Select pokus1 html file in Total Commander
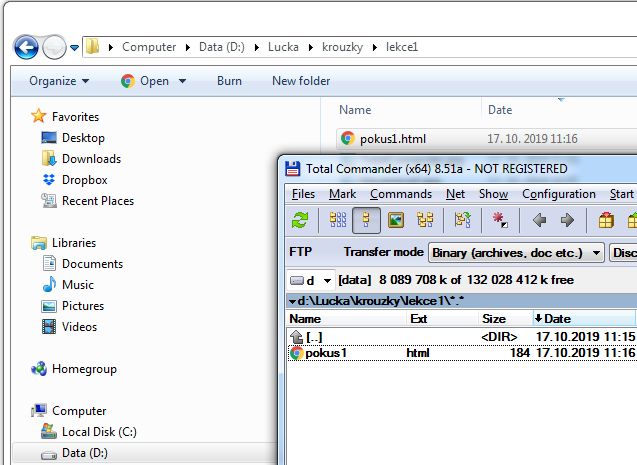 coord(326,353)
